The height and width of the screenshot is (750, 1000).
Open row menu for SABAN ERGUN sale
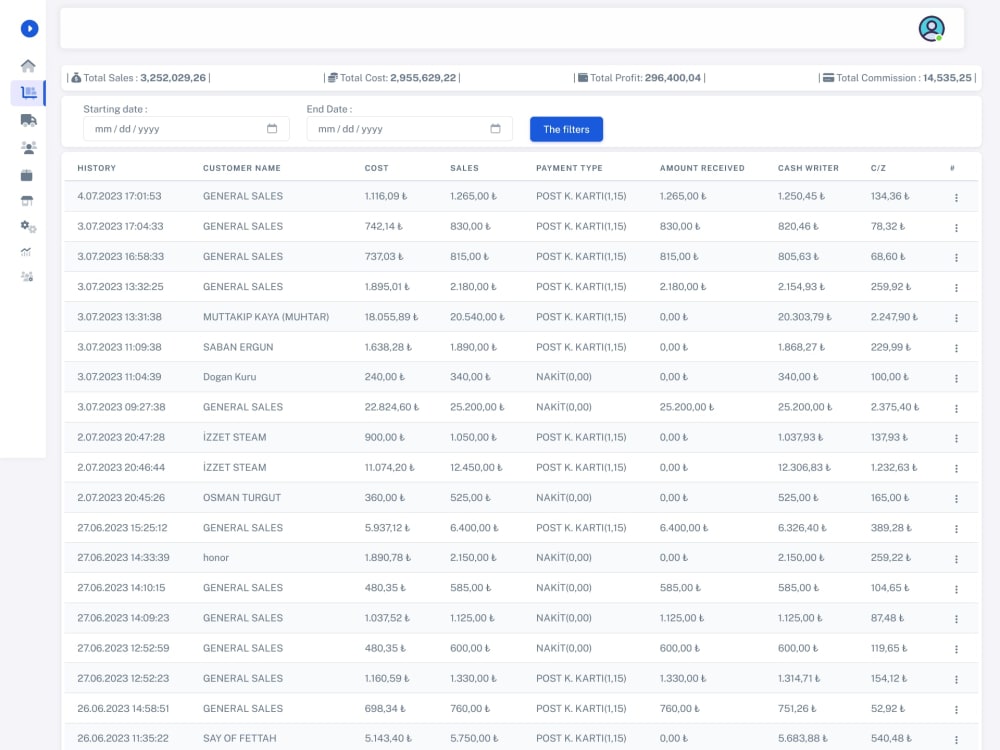click(956, 348)
